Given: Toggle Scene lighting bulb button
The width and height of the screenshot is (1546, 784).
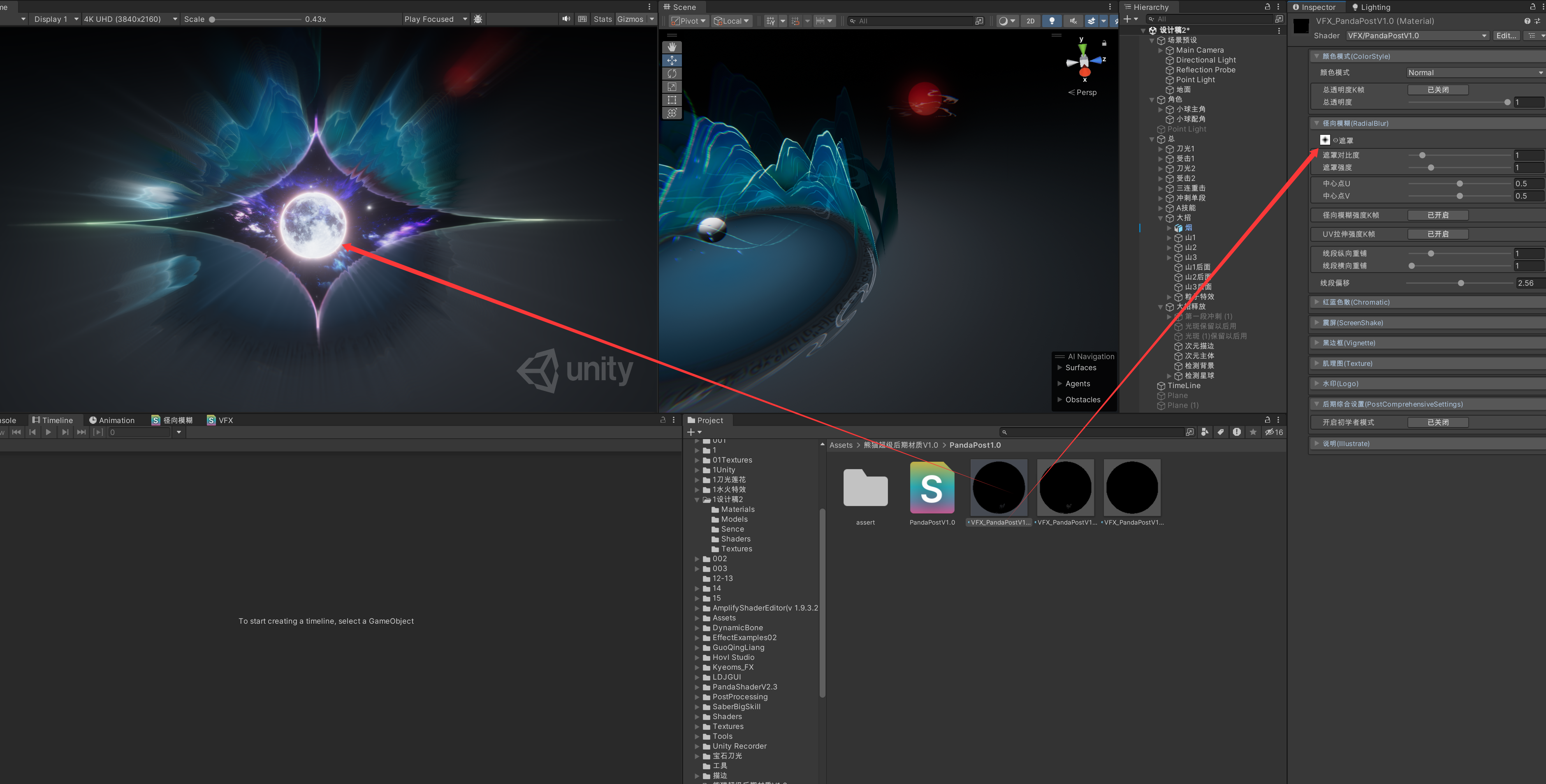Looking at the screenshot, I should [1052, 21].
